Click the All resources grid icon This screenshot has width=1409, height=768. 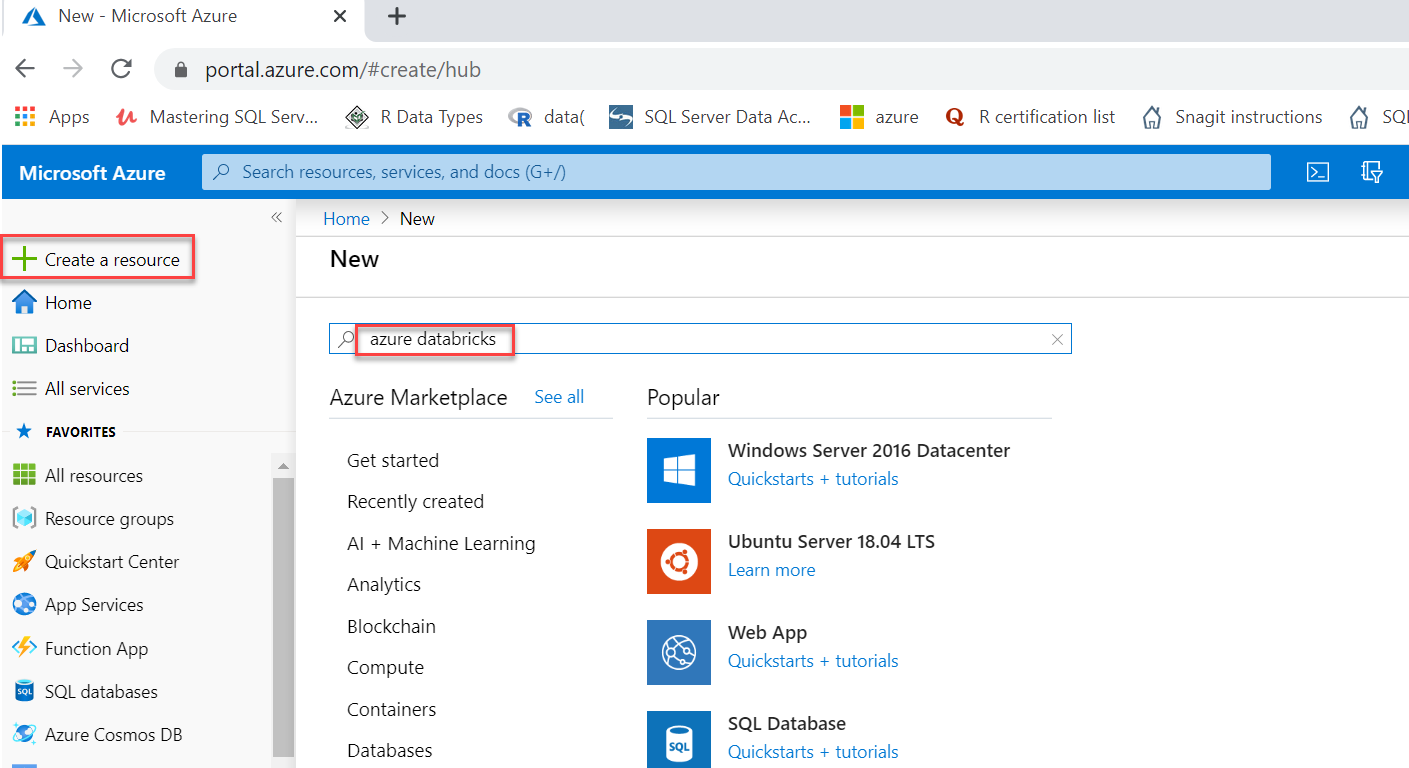24,476
